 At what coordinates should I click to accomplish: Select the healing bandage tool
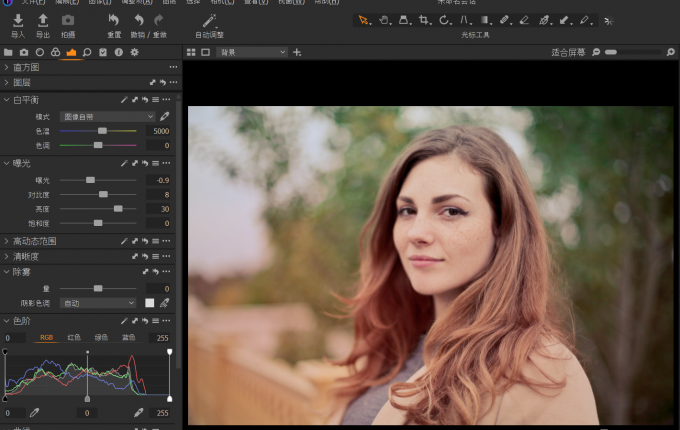pyautogui.click(x=504, y=20)
